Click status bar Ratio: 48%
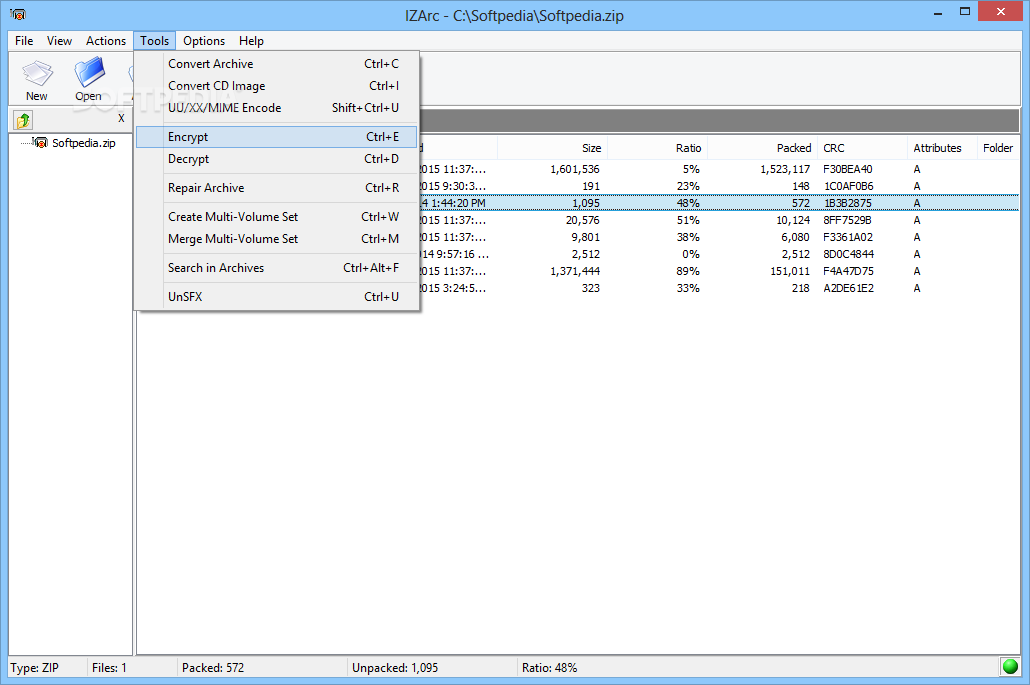 coord(549,668)
